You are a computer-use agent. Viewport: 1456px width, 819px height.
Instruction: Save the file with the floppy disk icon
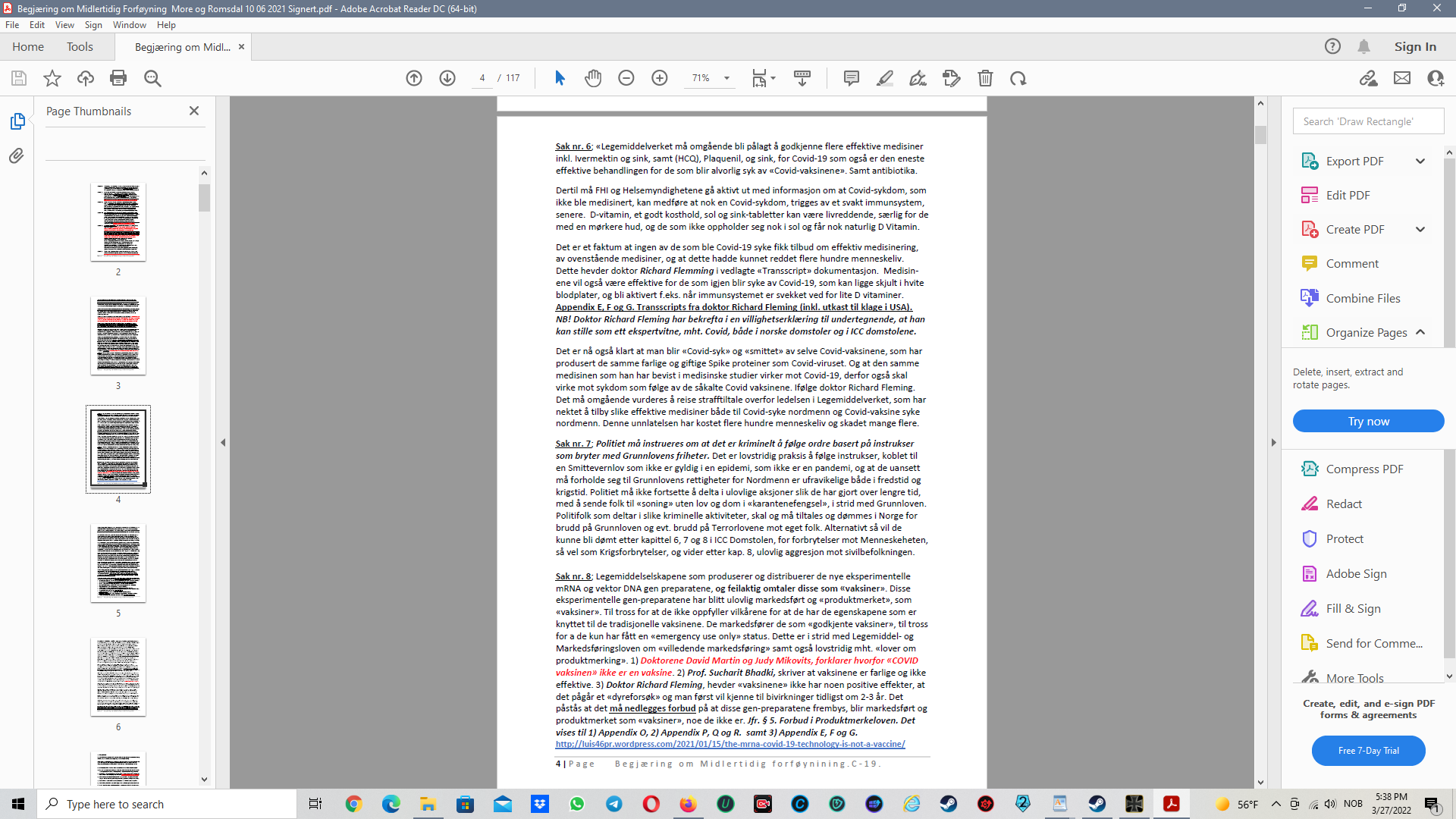pyautogui.click(x=19, y=78)
